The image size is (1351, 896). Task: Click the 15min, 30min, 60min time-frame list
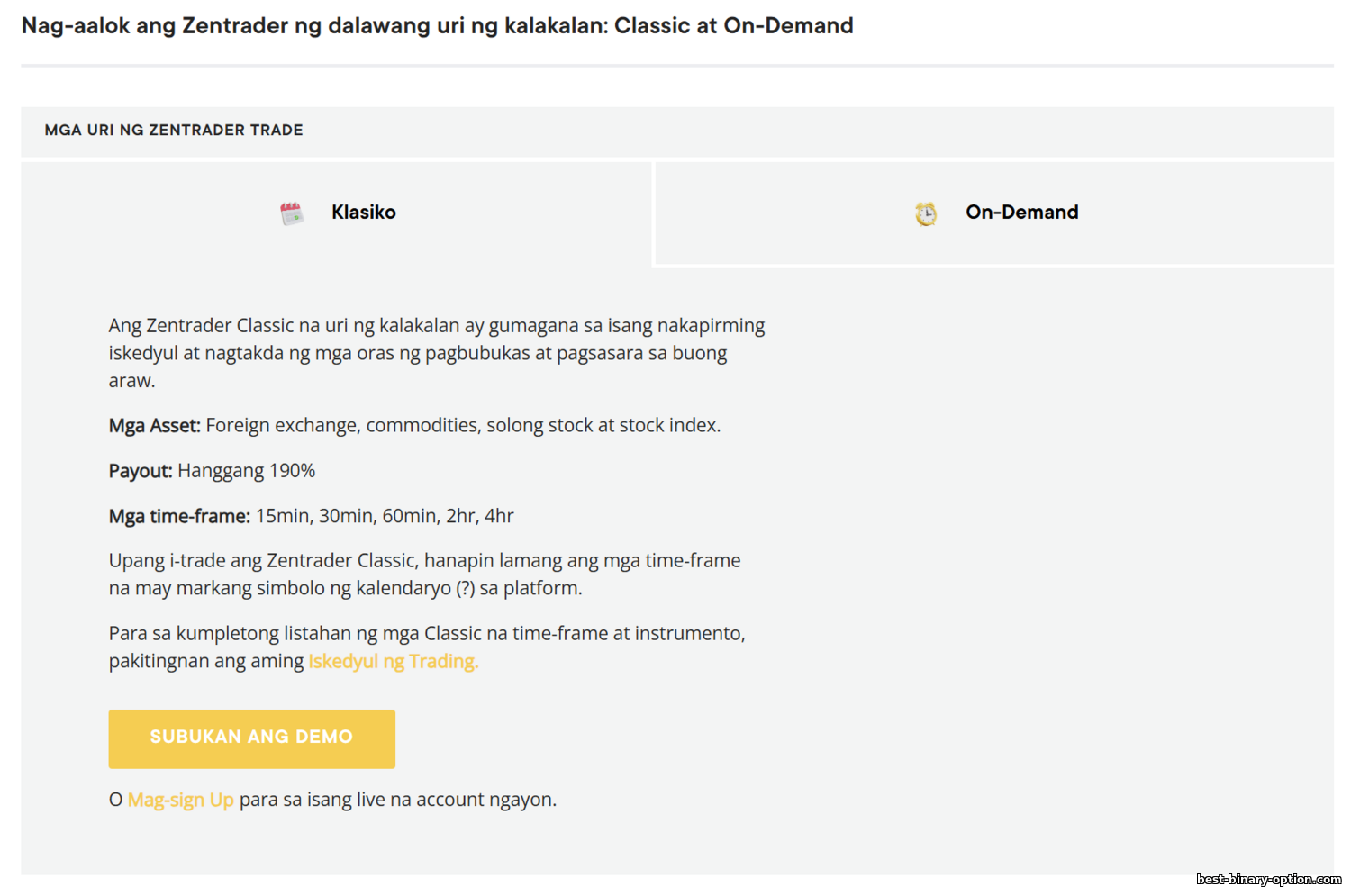385,516
